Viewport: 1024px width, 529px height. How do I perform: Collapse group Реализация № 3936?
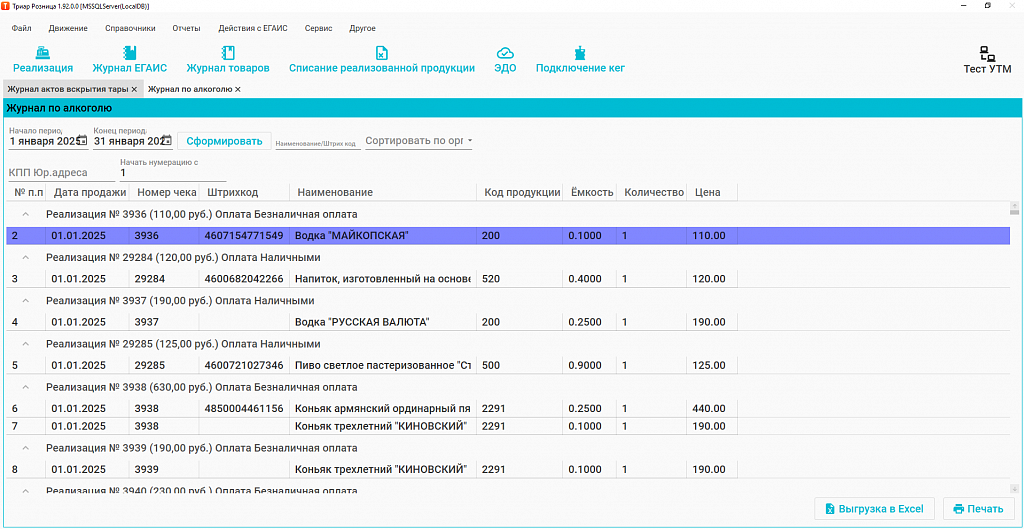(25, 214)
